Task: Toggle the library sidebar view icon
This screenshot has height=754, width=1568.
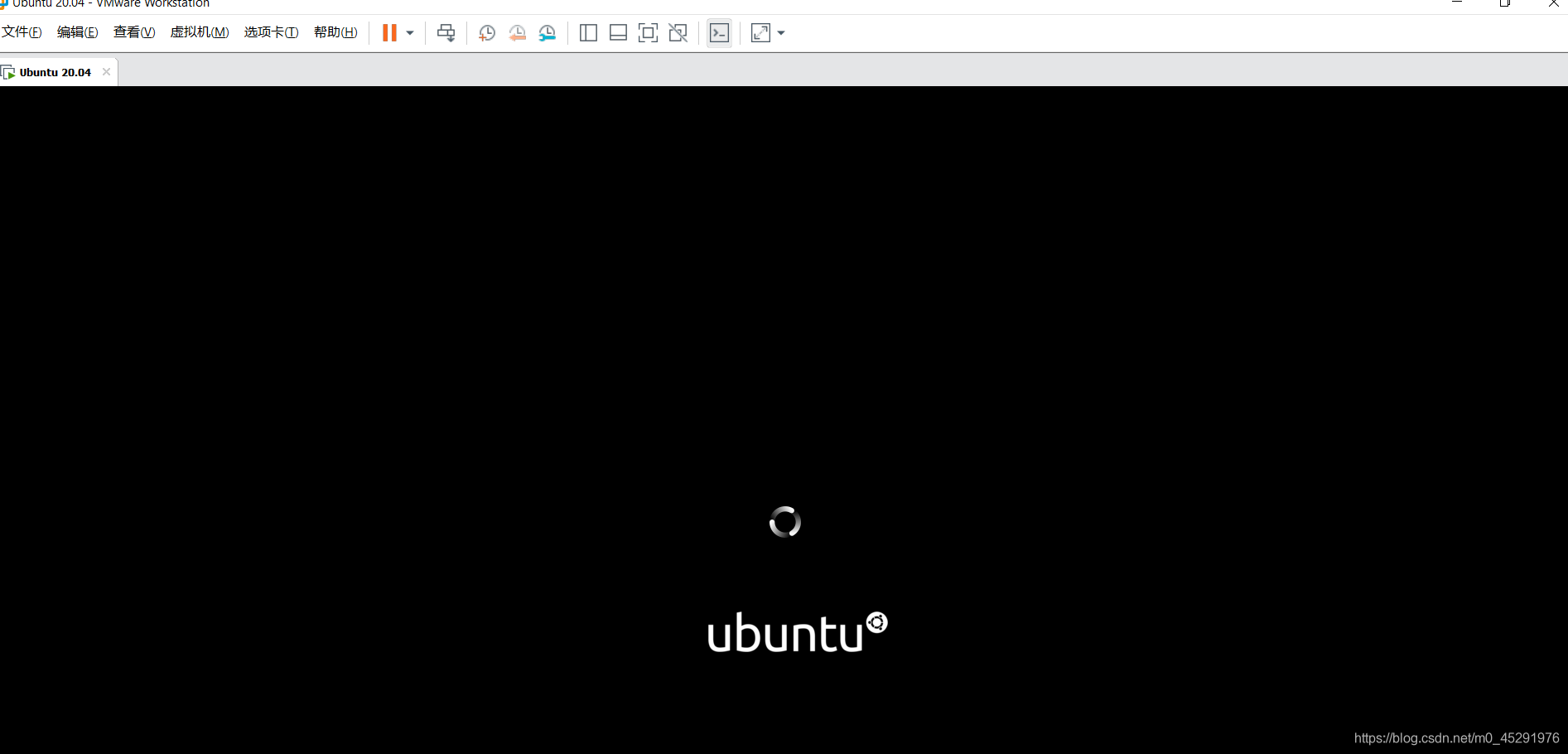Action: 588,33
